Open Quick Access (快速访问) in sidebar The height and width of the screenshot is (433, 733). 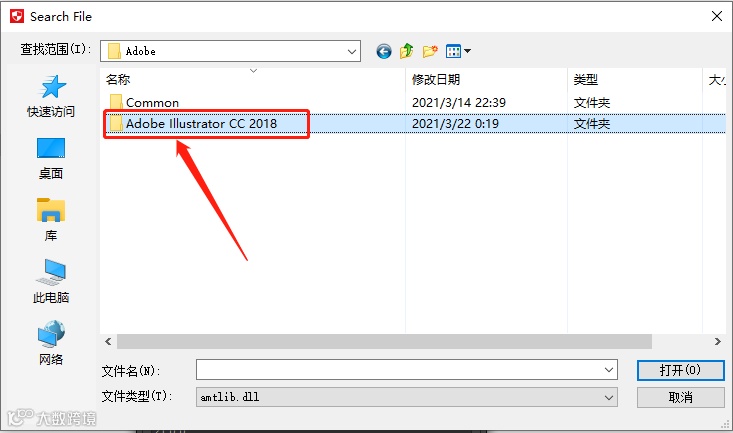50,96
